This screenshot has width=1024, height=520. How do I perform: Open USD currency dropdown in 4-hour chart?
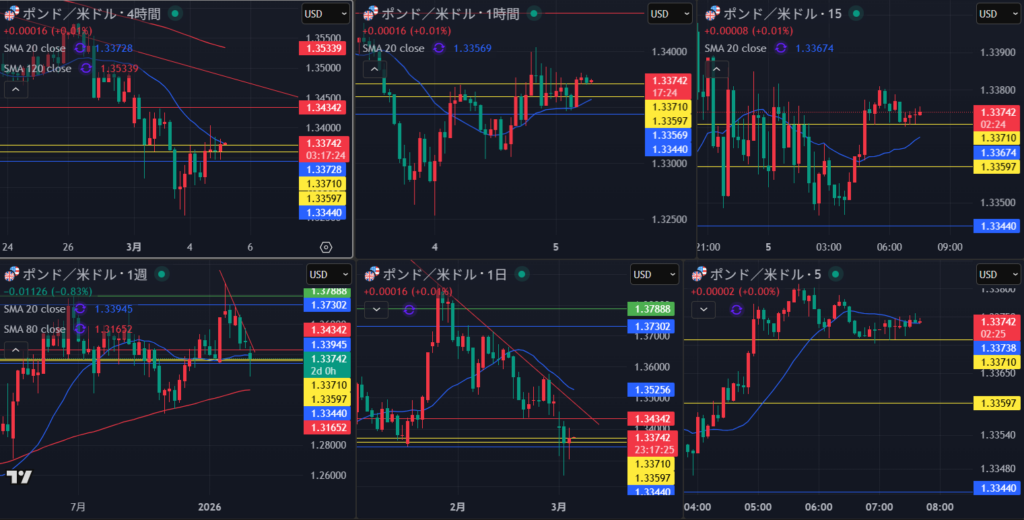tap(326, 14)
